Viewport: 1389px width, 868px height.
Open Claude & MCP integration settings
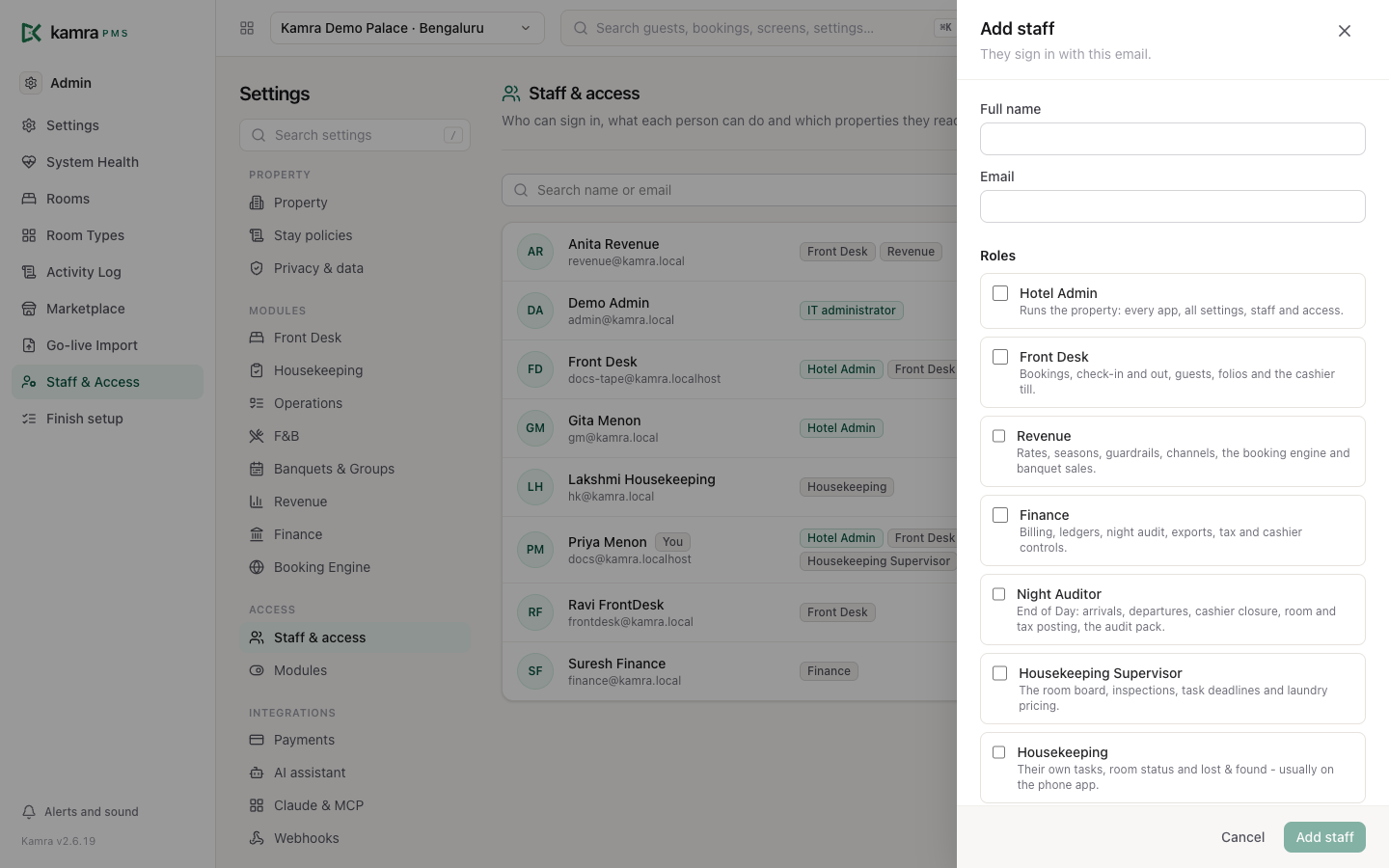[x=355, y=805]
